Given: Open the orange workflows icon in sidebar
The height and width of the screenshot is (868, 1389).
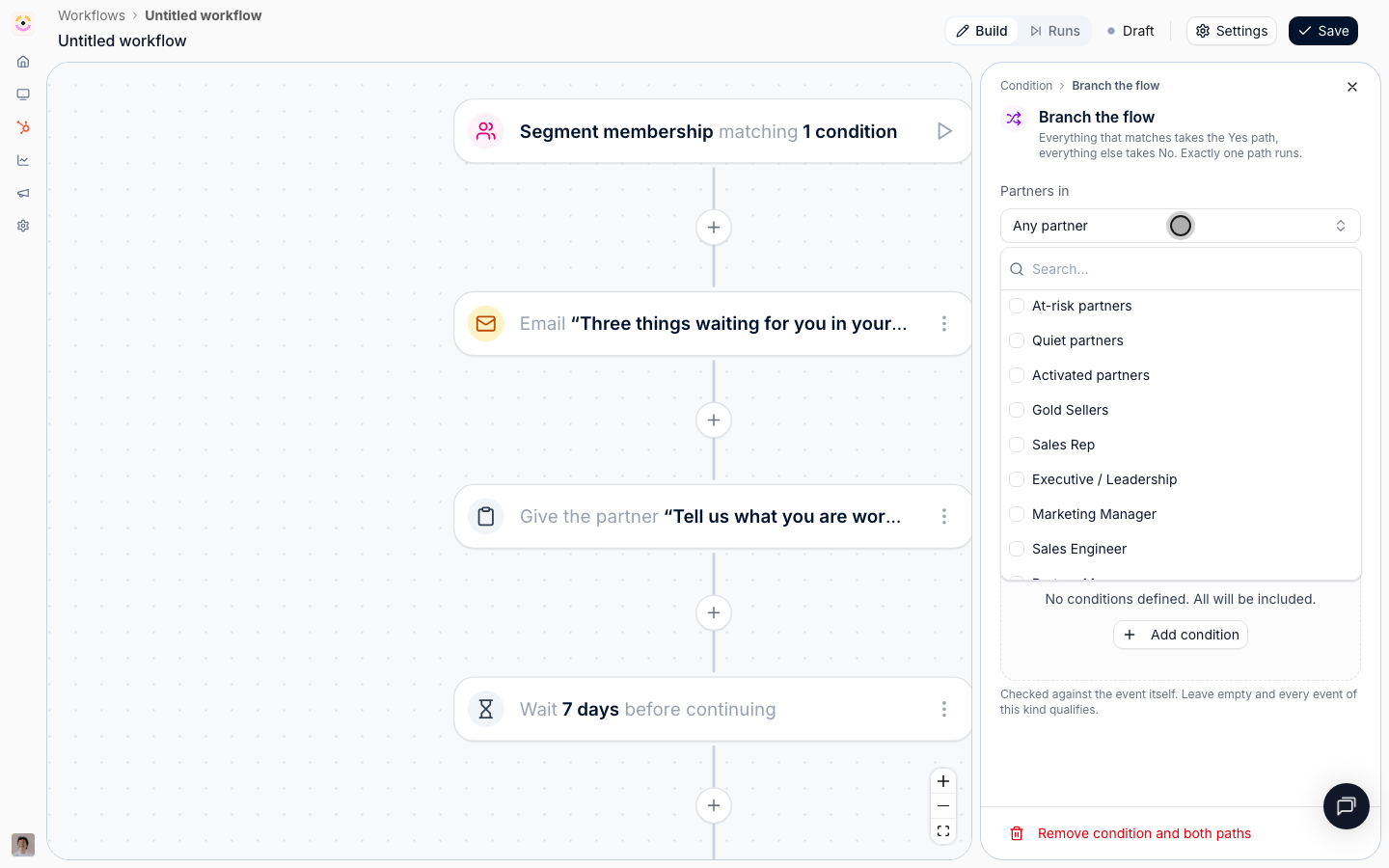Looking at the screenshot, I should coord(23,127).
